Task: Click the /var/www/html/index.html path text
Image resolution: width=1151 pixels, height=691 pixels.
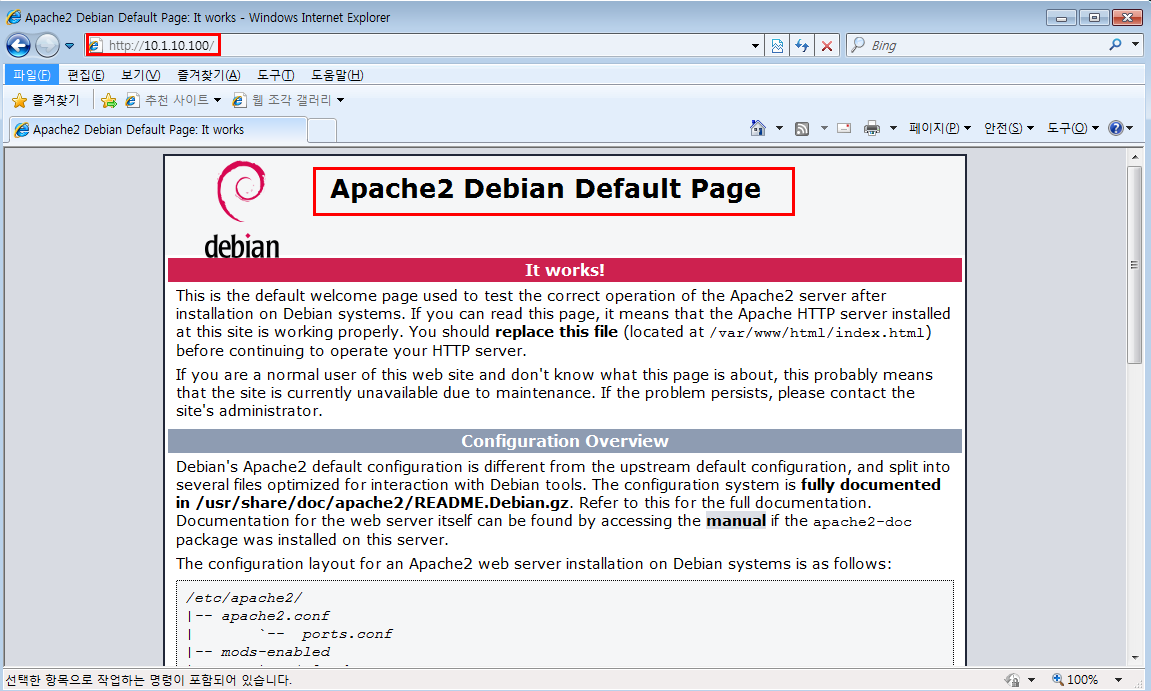Action: click(x=816, y=333)
